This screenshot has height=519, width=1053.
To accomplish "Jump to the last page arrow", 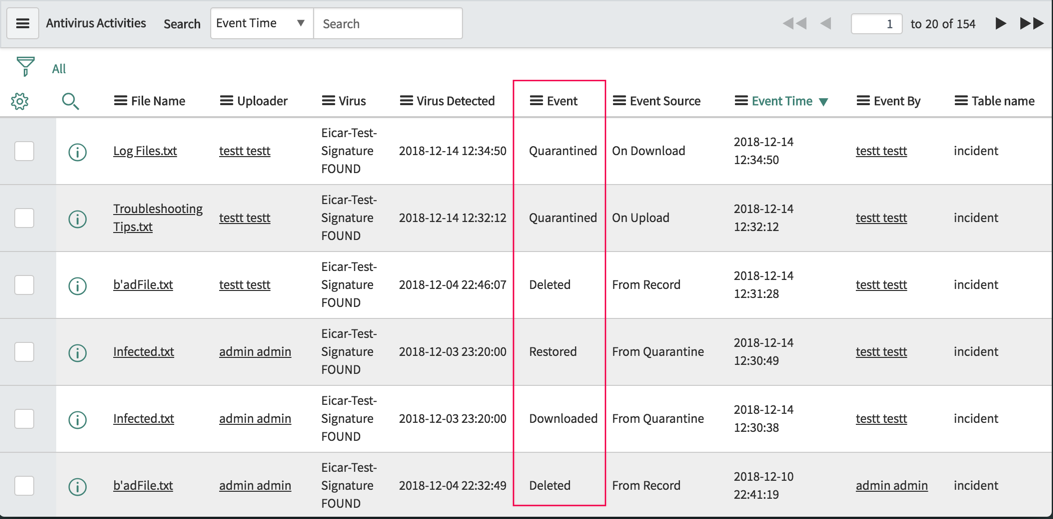I will (1031, 23).
